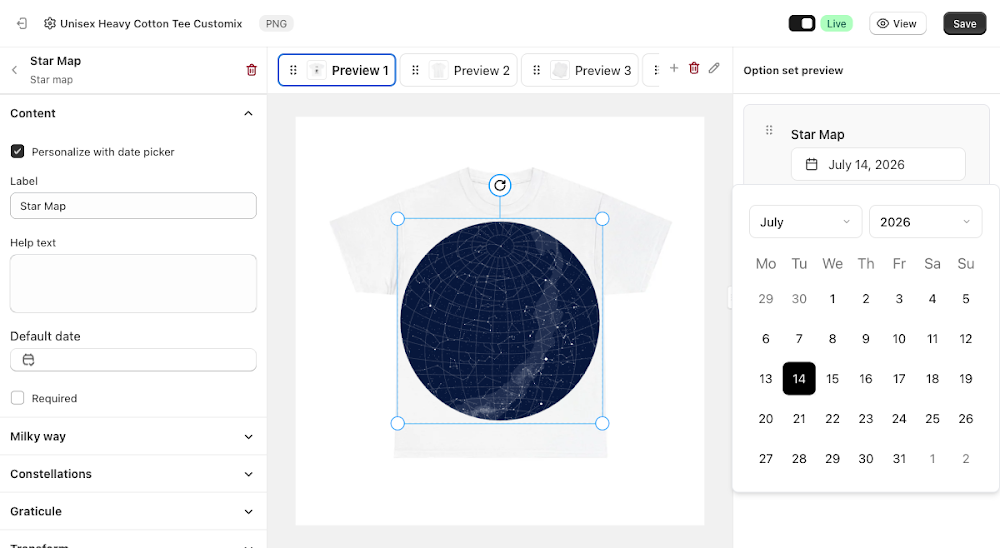Click the top-right selection handle of the star map
Image resolution: width=1000 pixels, height=548 pixels.
point(602,219)
